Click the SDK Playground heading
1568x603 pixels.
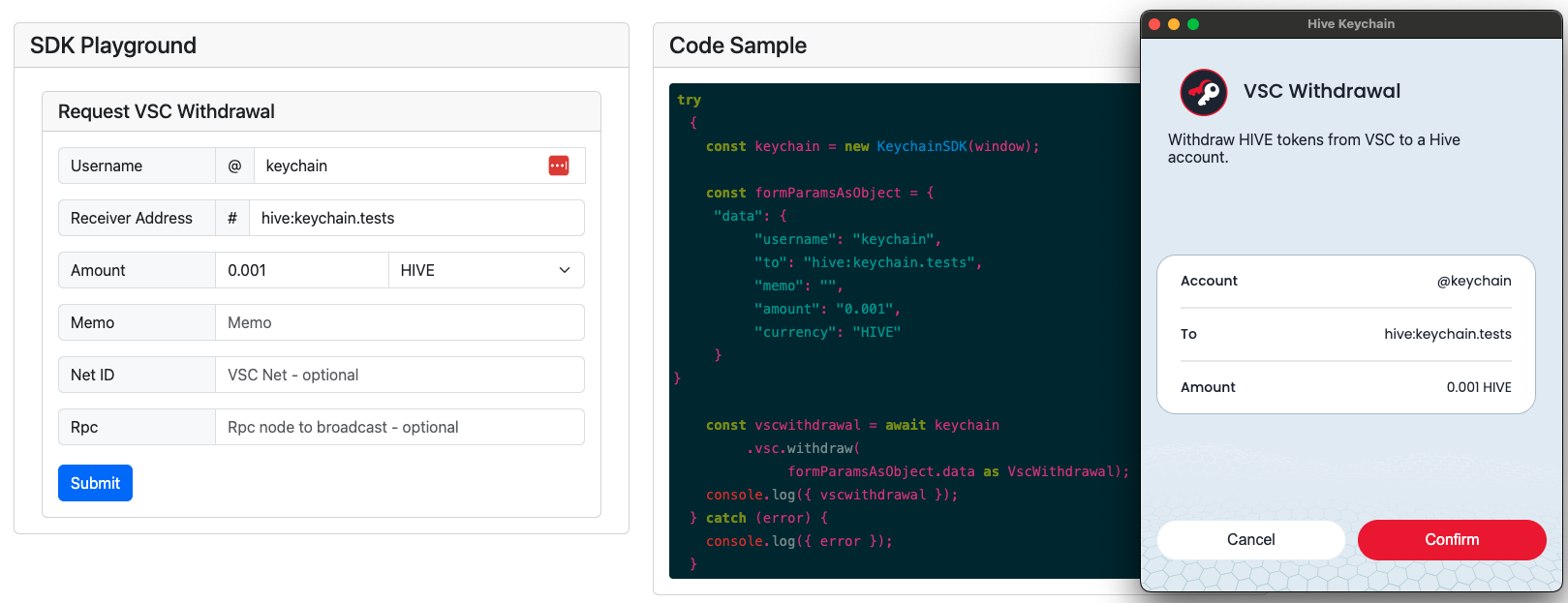click(113, 45)
